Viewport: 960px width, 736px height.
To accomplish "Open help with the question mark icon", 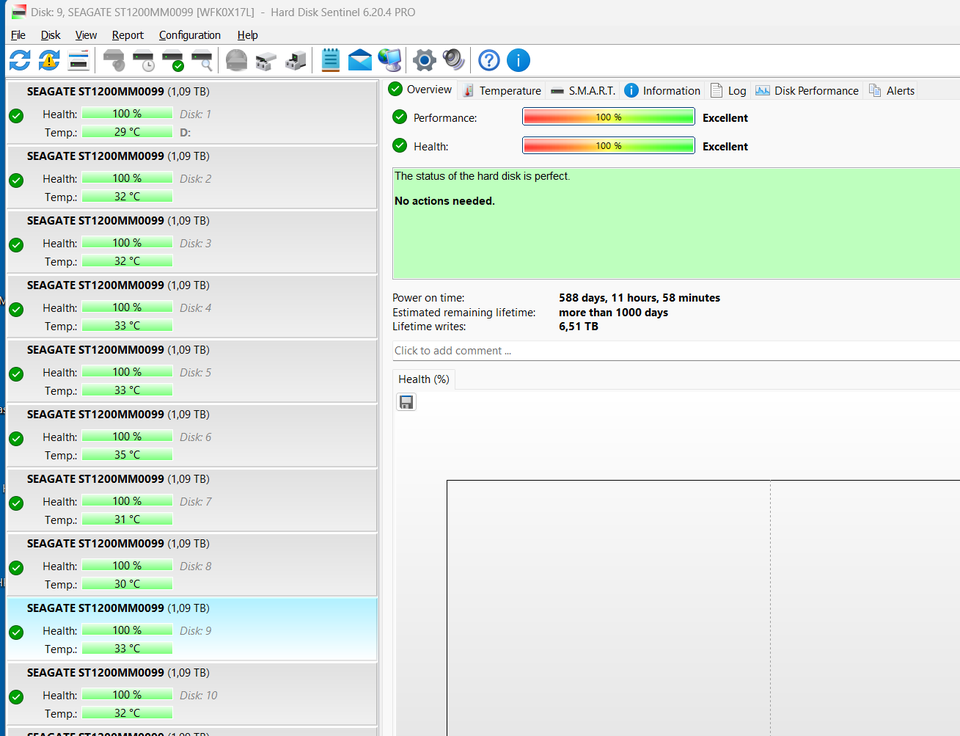I will (489, 60).
